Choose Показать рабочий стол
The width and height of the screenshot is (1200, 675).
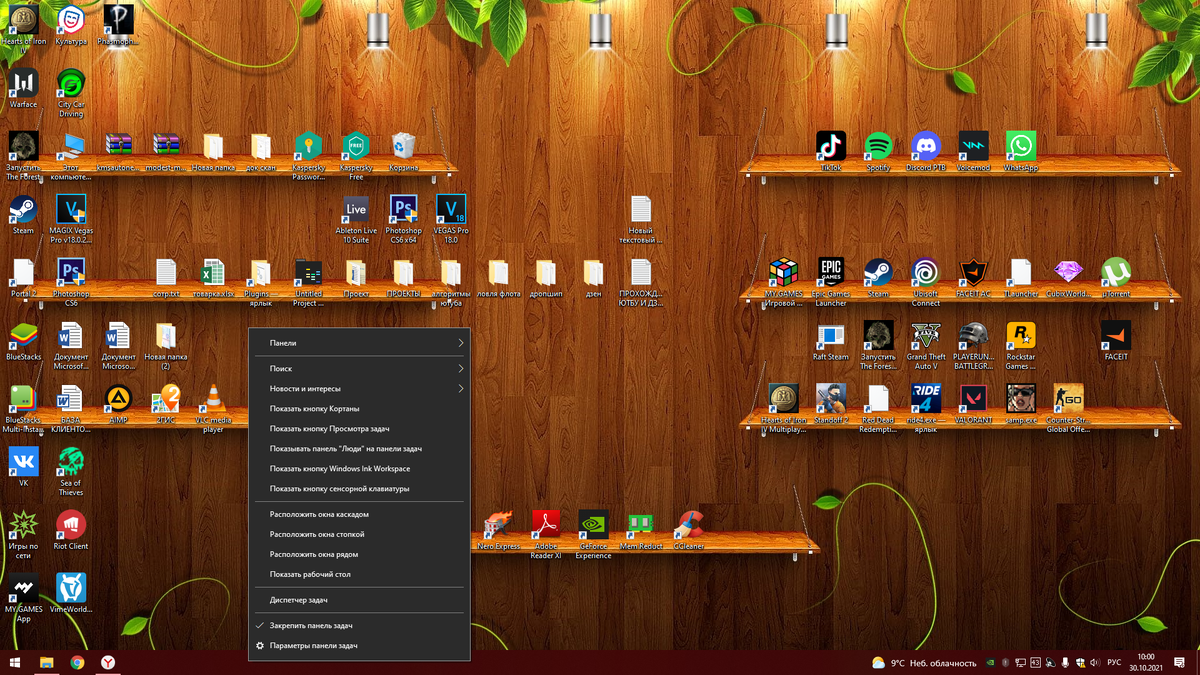coord(359,574)
